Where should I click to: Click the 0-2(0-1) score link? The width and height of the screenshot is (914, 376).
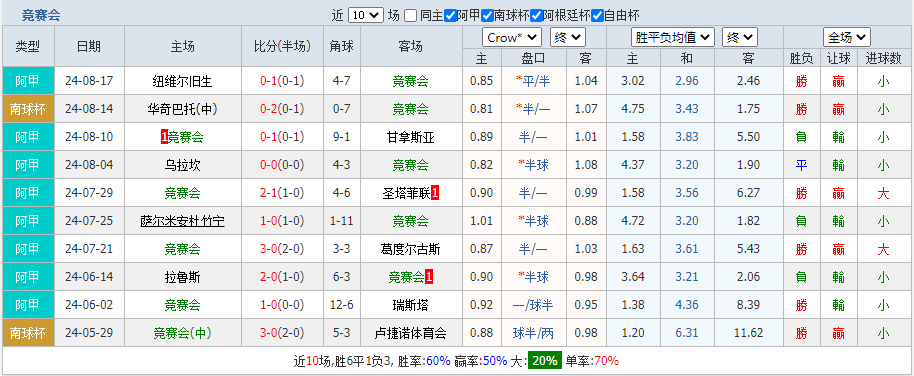(x=283, y=109)
